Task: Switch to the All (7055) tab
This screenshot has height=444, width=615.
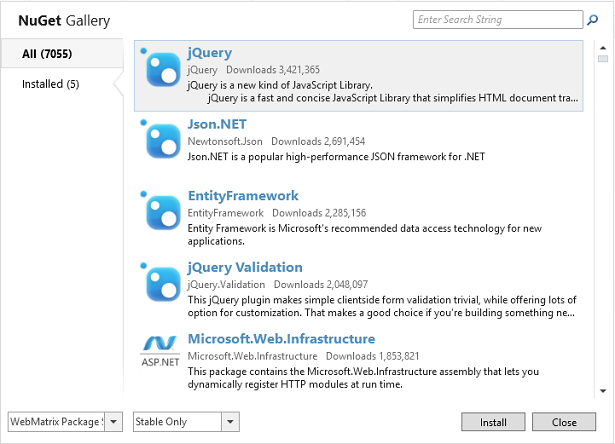Action: [47, 53]
